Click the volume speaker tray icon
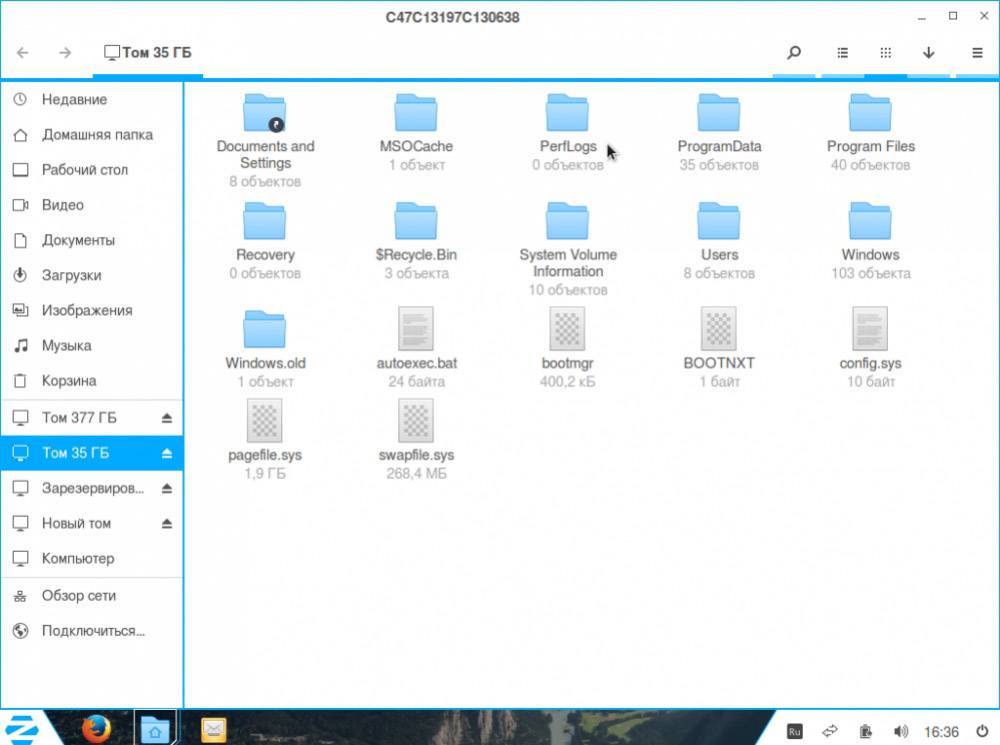 [x=900, y=730]
